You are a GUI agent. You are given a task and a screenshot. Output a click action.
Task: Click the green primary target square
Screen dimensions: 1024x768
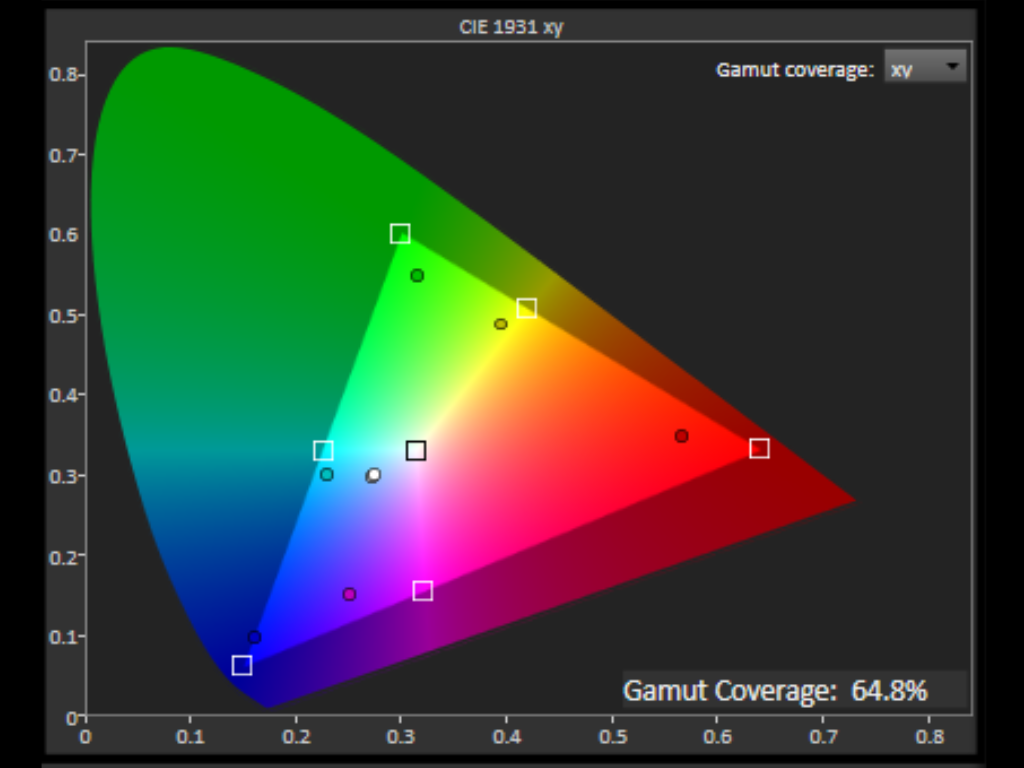click(400, 234)
